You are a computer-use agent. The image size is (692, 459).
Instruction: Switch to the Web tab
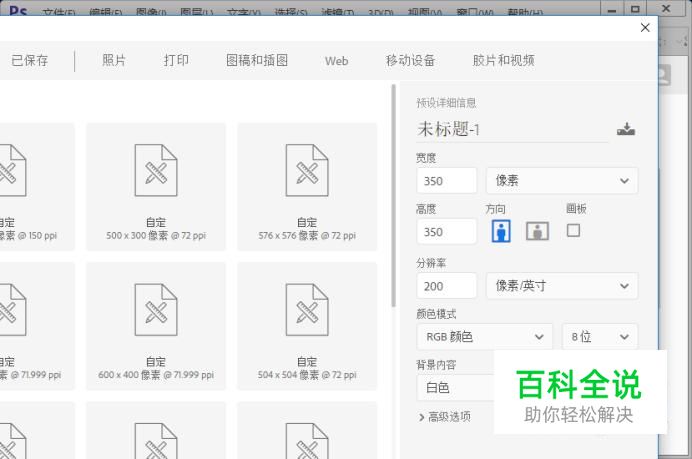pos(336,61)
